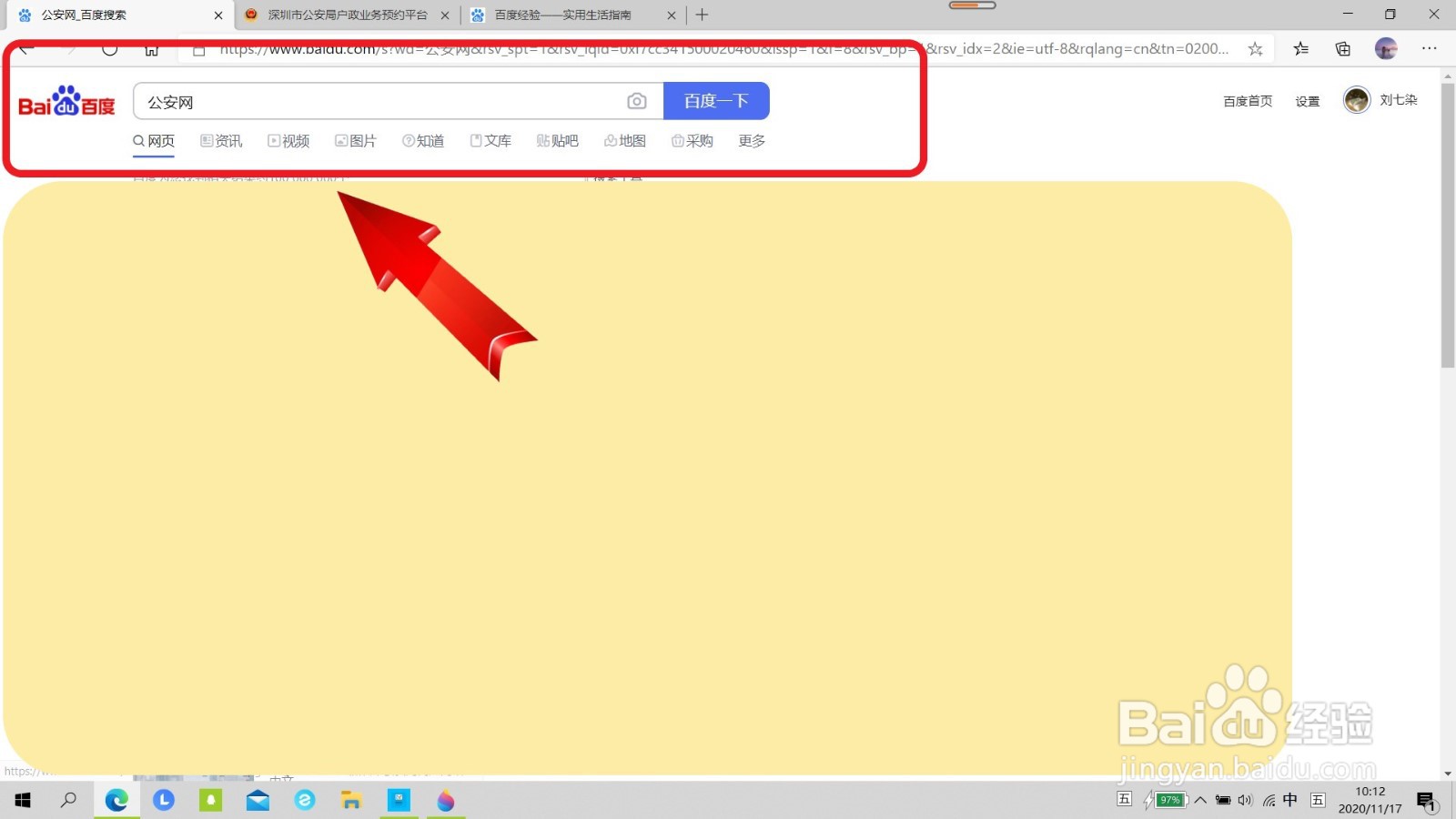Viewport: 1456px width, 819px height.
Task: Open the notification center icon
Action: (1427, 801)
